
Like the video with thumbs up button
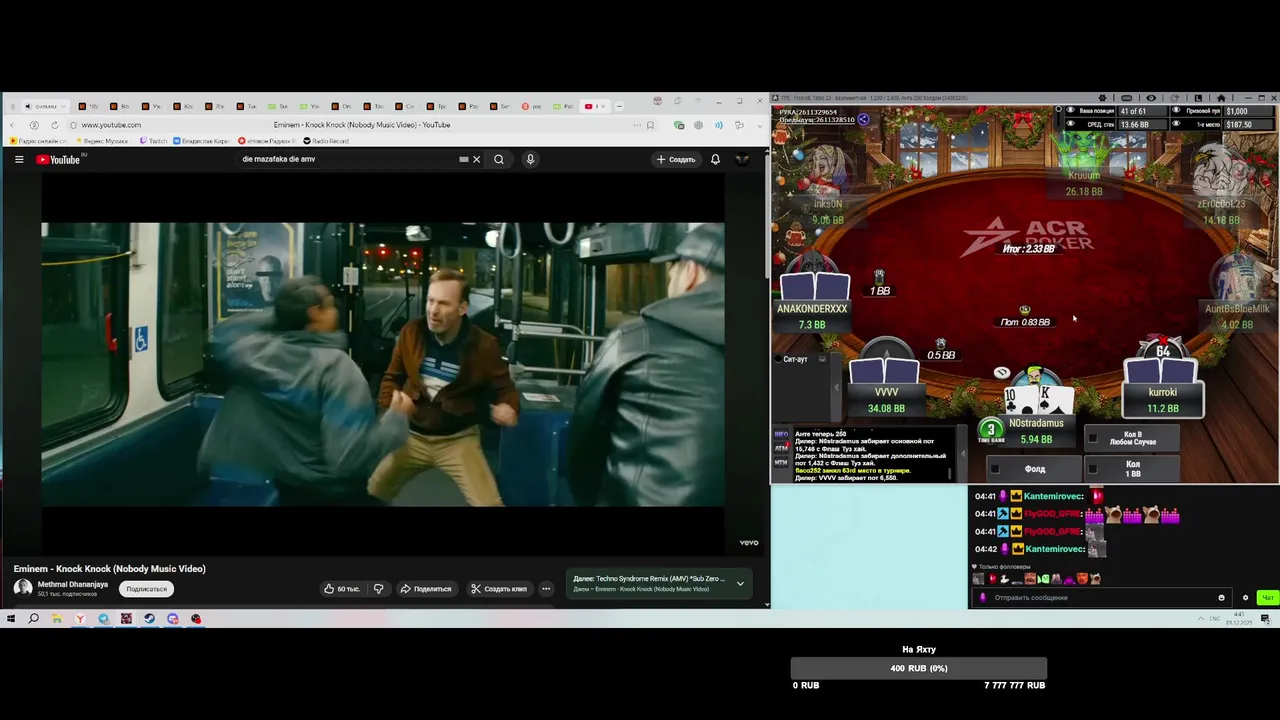pos(341,589)
